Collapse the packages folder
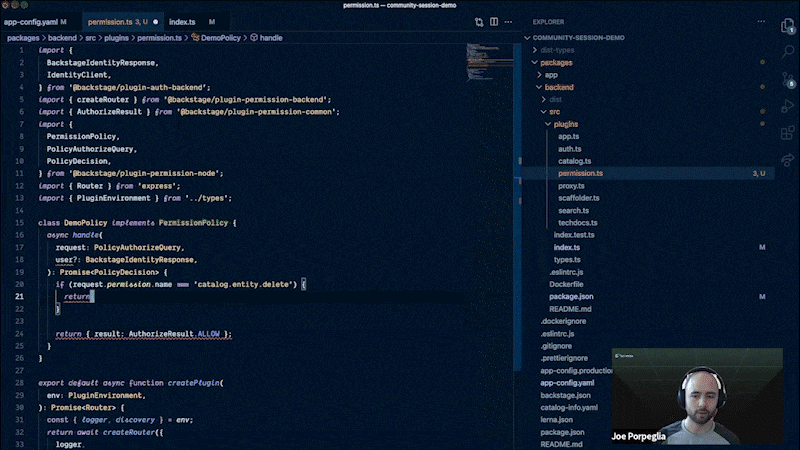Image resolution: width=800 pixels, height=450 pixels. tap(556, 62)
